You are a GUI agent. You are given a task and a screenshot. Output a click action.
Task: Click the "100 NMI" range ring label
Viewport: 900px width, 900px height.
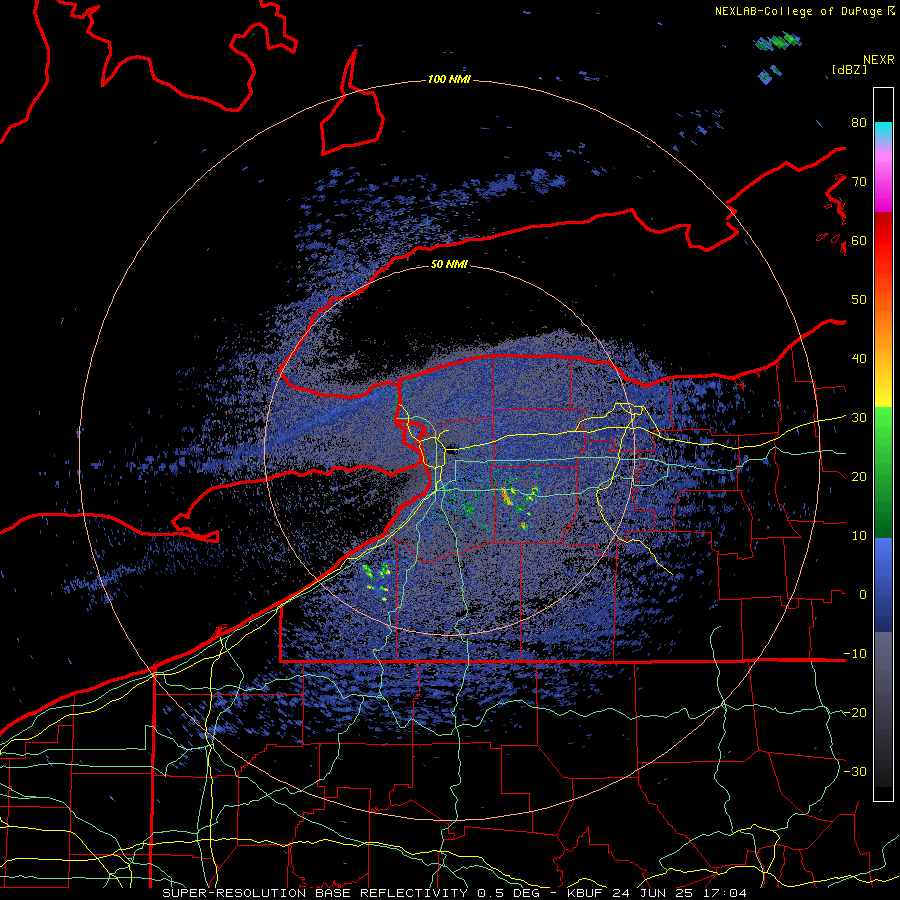[x=449, y=79]
